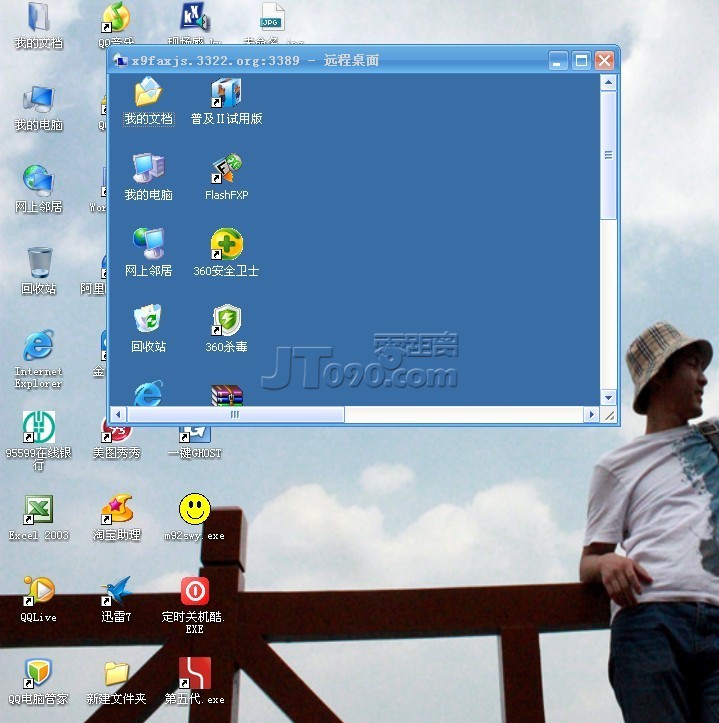This screenshot has width=719, height=723.
Task: Select 定时关机酷.EXE icon
Action: coord(195,605)
